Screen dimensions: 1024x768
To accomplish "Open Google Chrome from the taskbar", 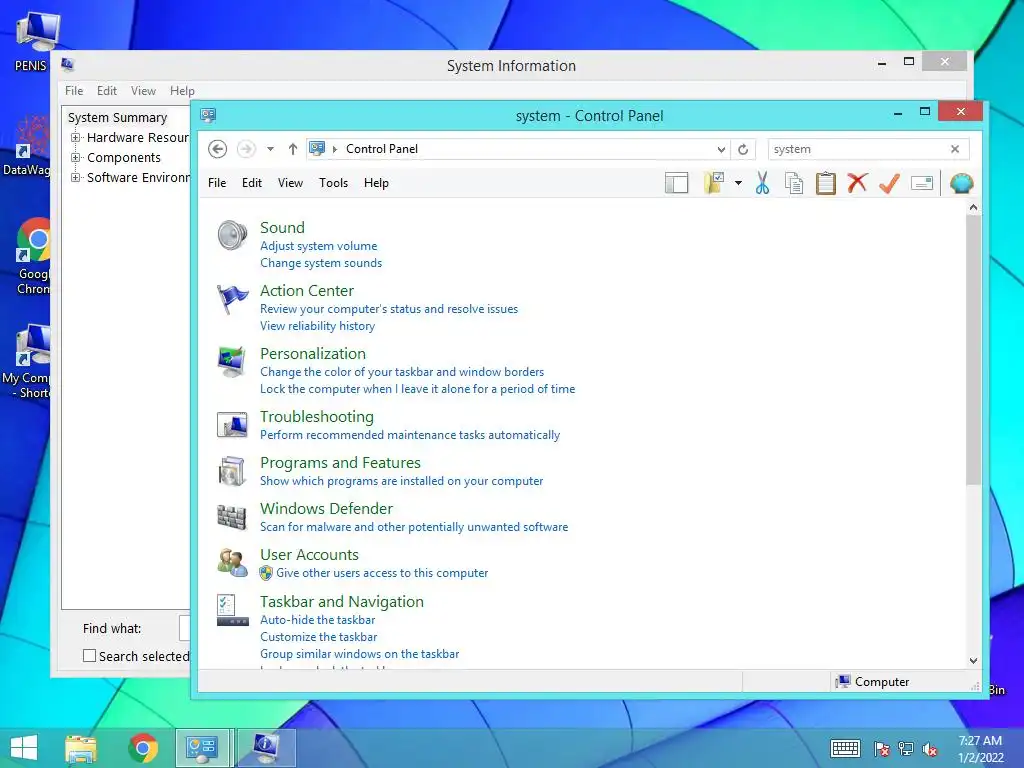I will (x=143, y=748).
